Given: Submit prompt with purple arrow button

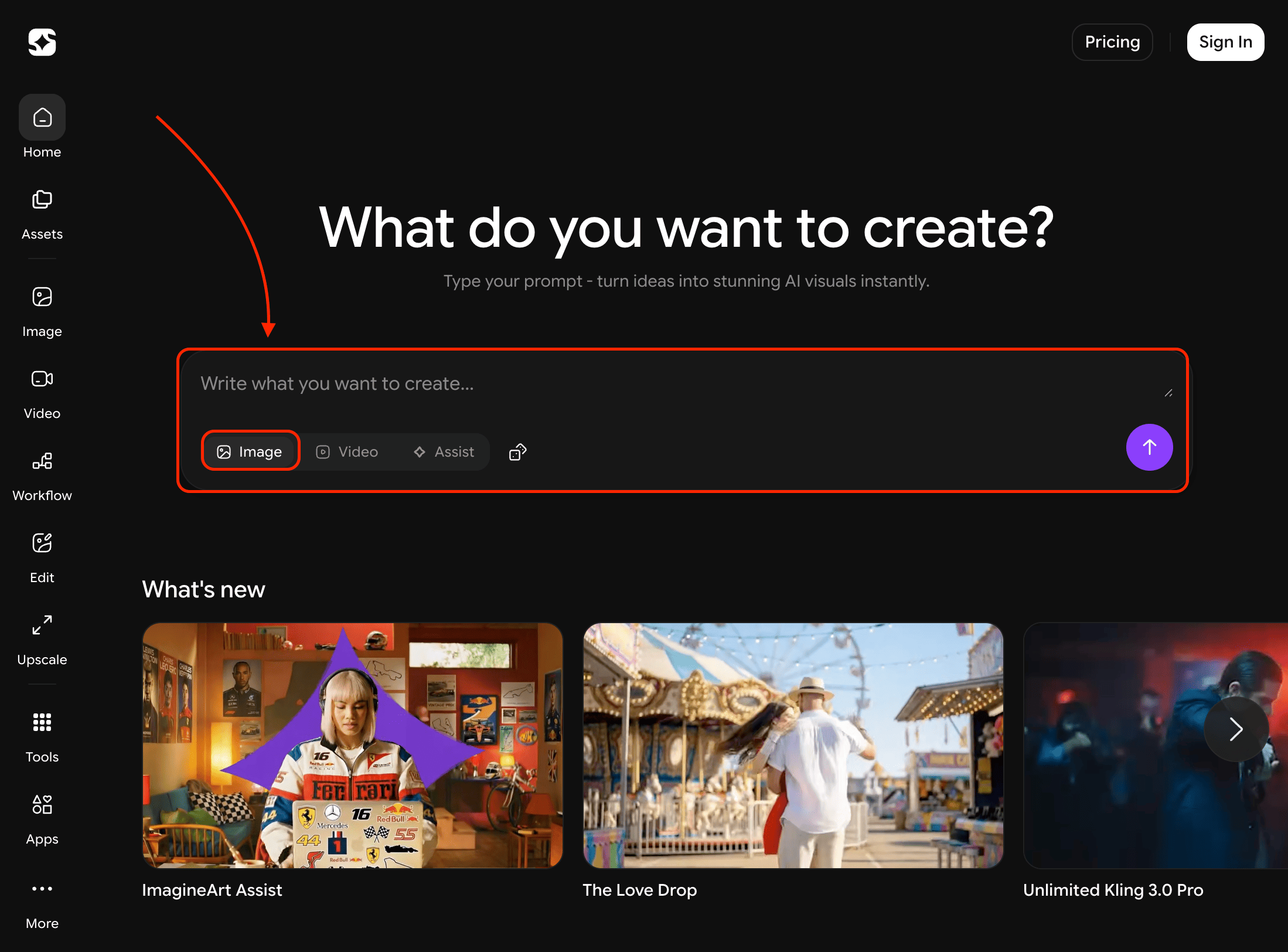Looking at the screenshot, I should (x=1149, y=447).
